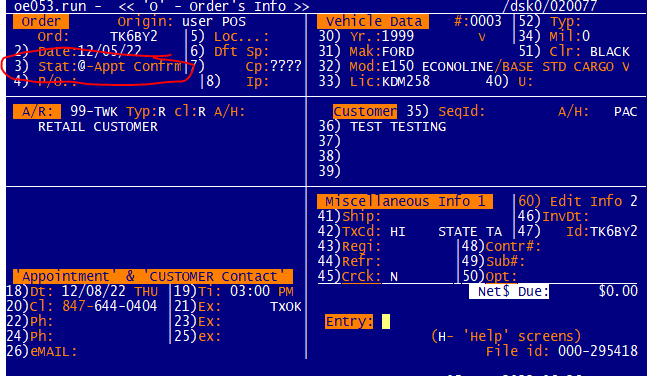Click the PAC value beside A/H:

625,112
